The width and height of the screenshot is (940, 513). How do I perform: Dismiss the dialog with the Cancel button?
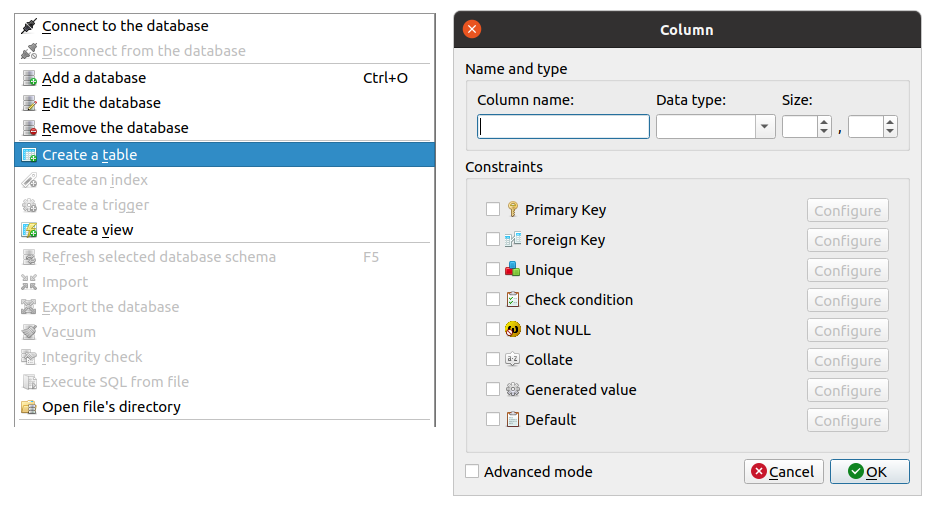pyautogui.click(x=784, y=472)
